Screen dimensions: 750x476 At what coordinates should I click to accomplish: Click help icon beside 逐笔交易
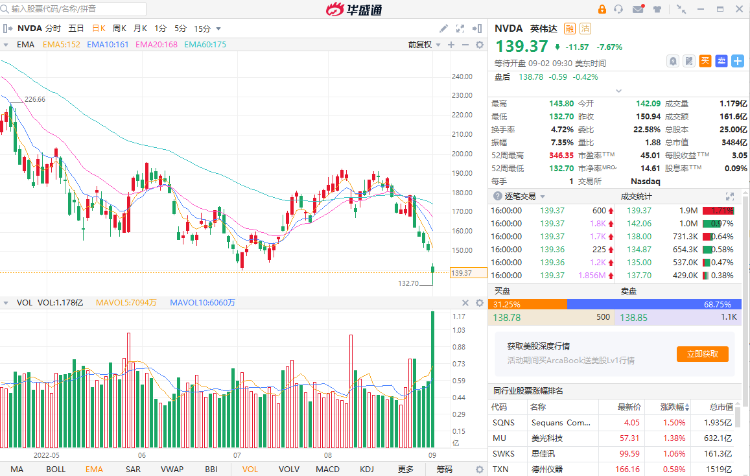click(497, 196)
